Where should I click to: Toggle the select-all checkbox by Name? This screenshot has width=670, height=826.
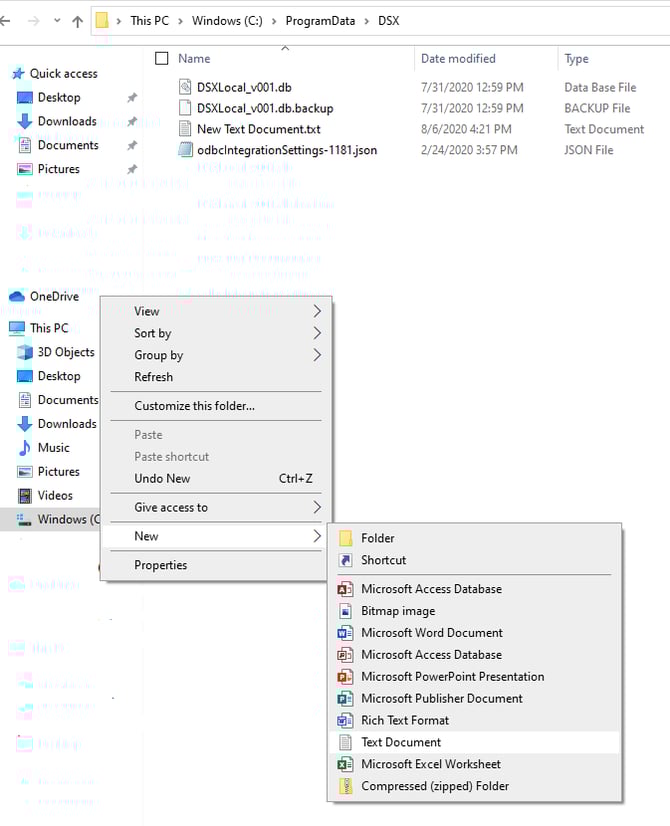pyautogui.click(x=162, y=58)
